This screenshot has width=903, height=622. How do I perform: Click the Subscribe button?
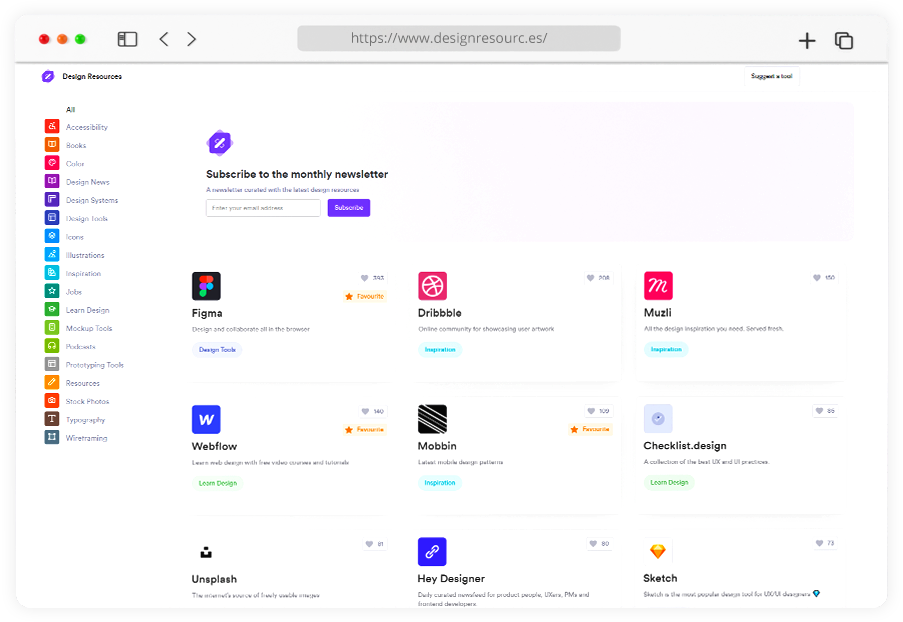point(349,208)
